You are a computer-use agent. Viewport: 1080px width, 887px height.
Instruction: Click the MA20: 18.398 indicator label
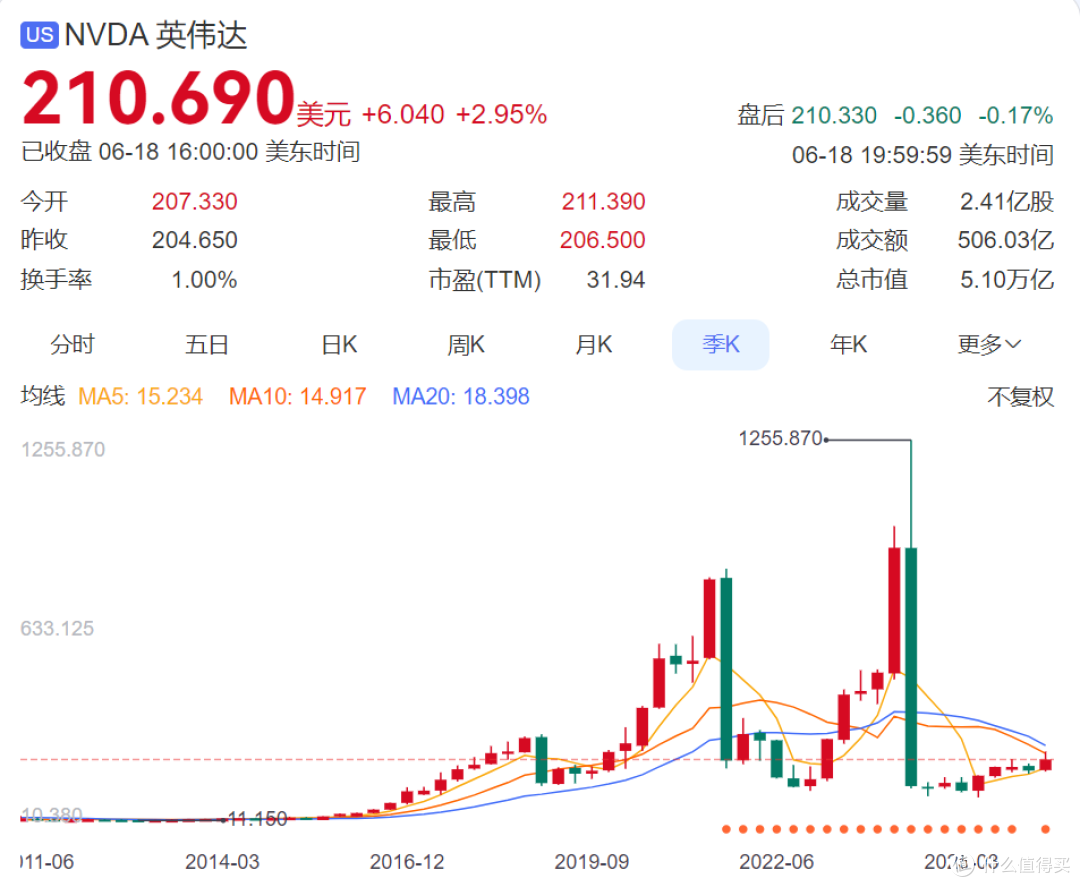click(x=461, y=397)
